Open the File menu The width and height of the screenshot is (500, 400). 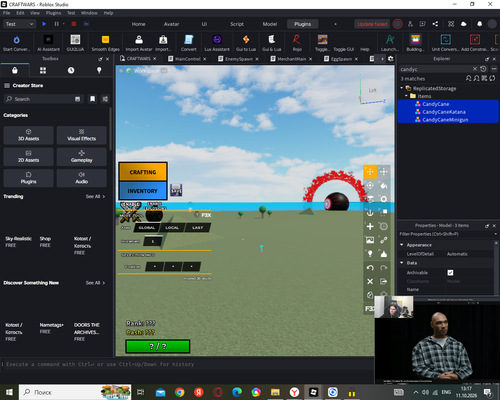click(x=6, y=13)
